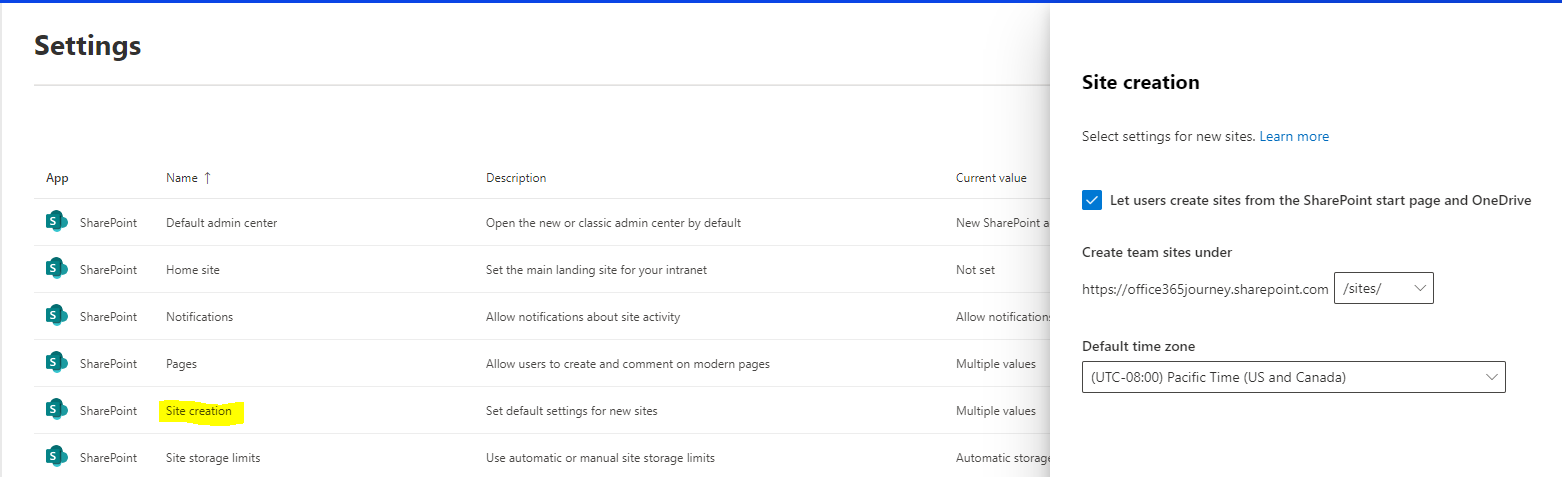Open the Learn more link
The image size is (1562, 477).
click(1294, 136)
